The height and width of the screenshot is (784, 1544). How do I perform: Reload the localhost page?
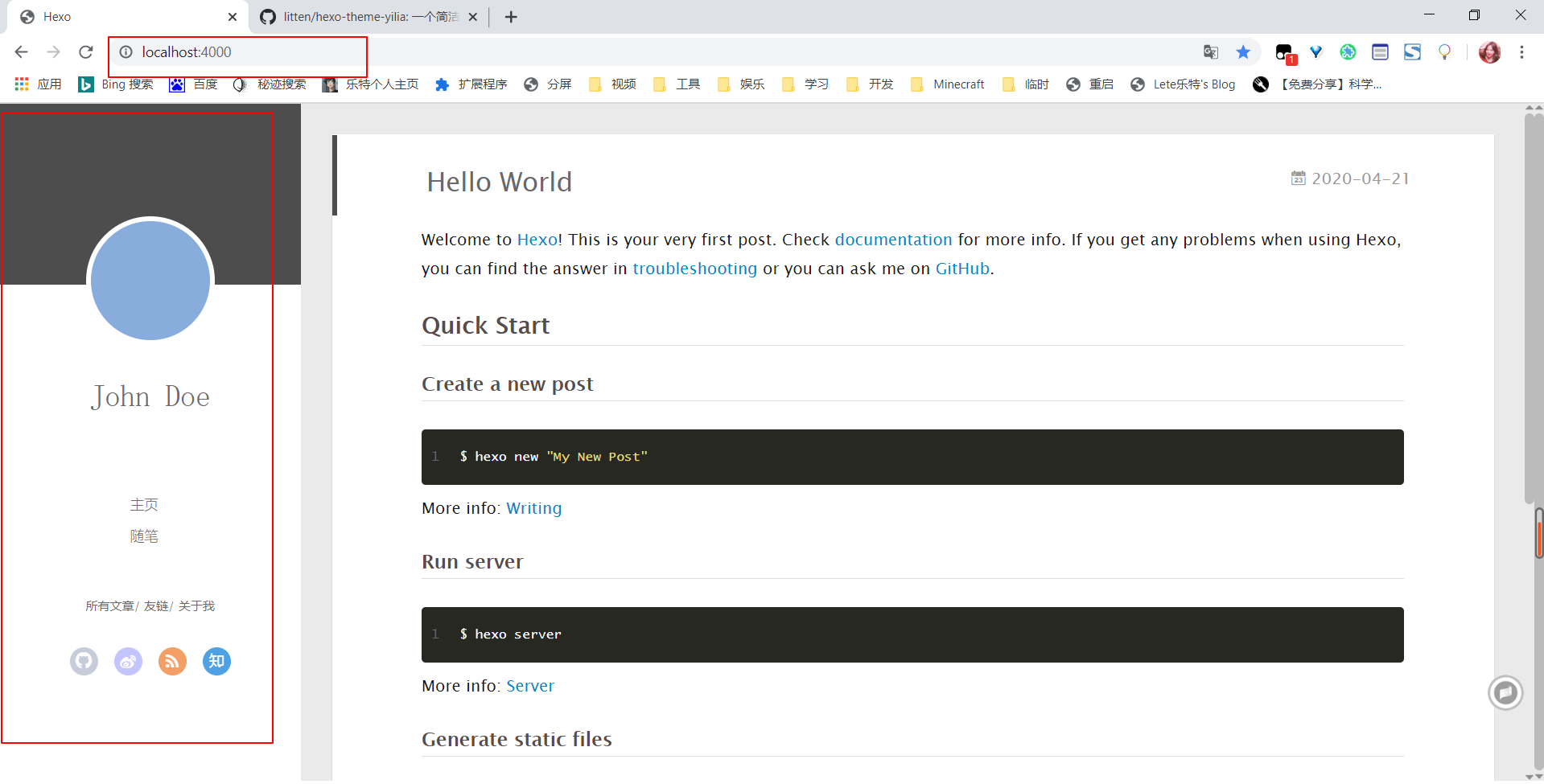(86, 52)
